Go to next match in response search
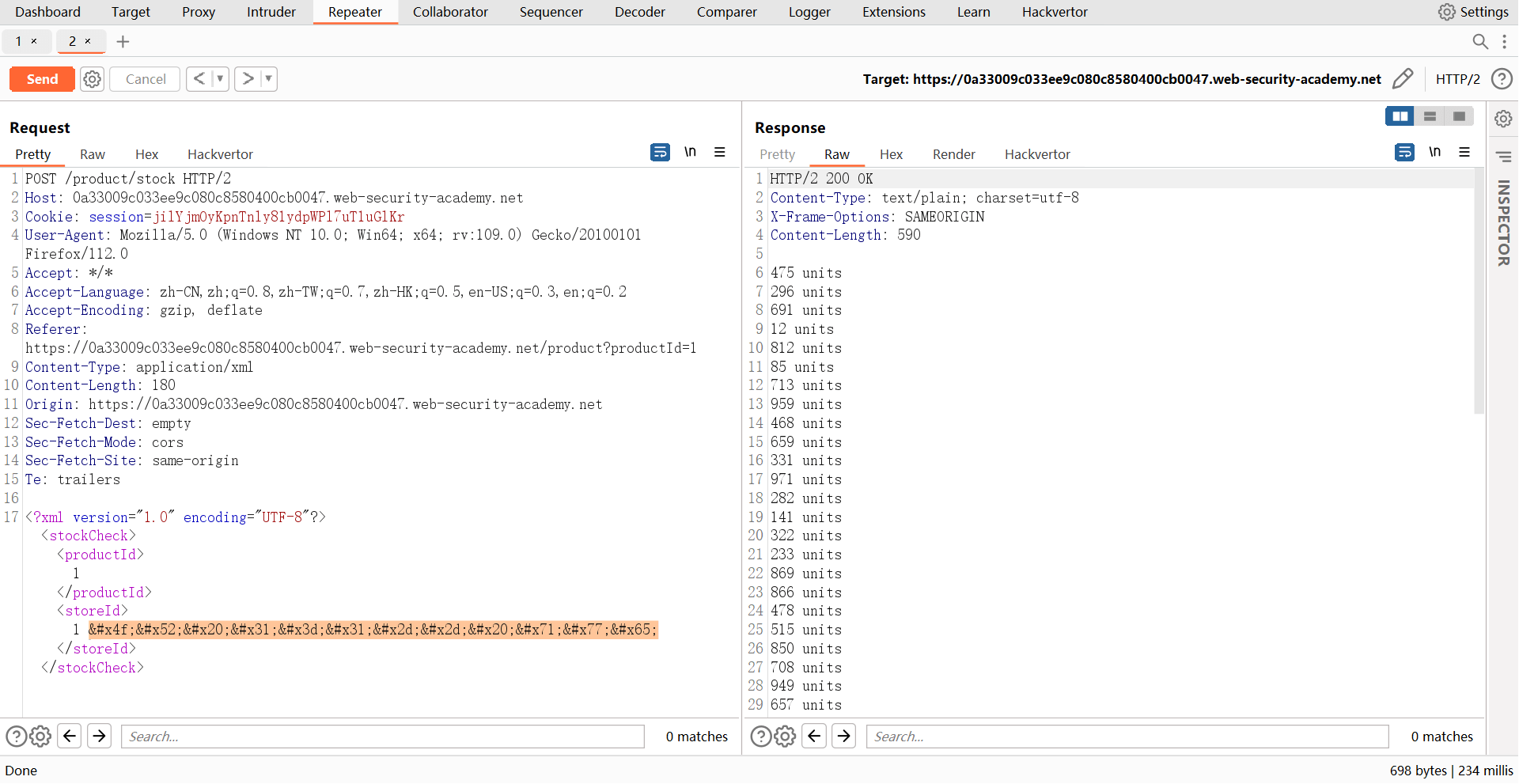 (844, 737)
